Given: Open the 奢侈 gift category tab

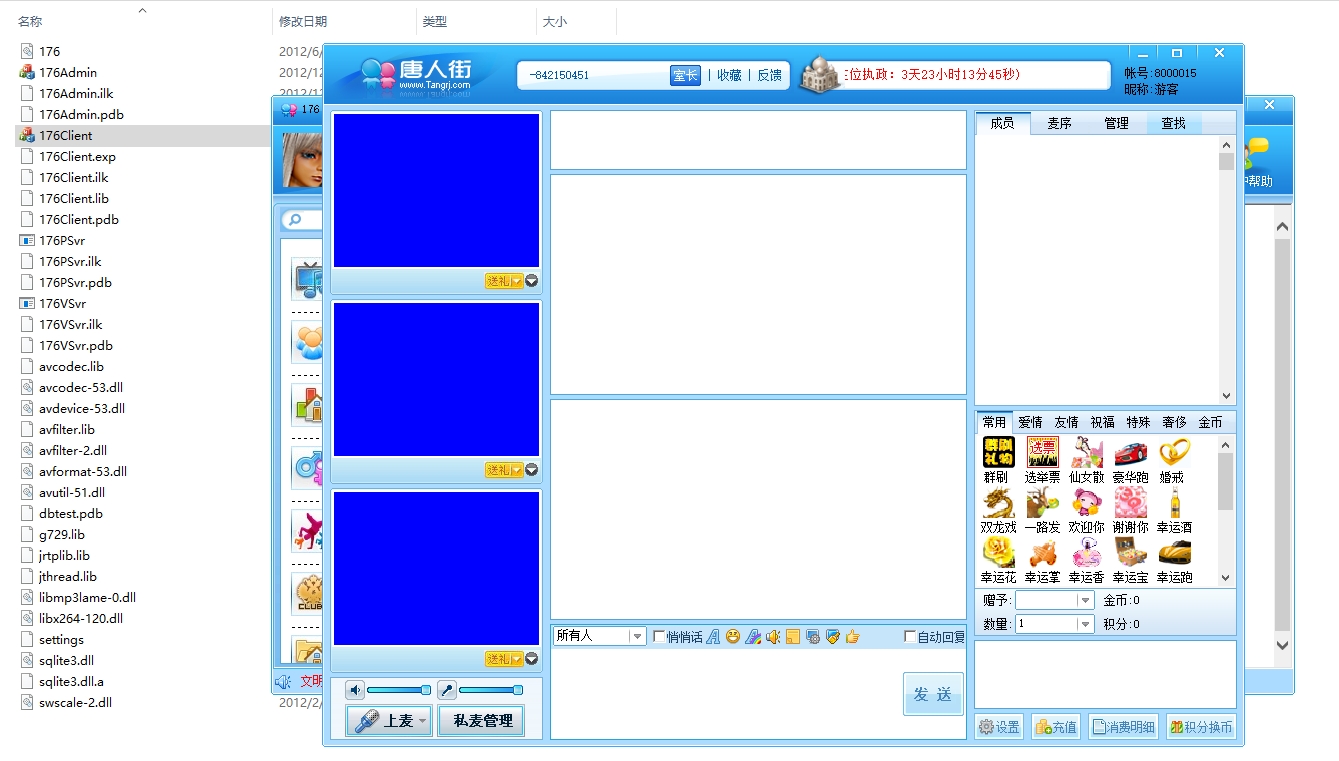Looking at the screenshot, I should coord(1174,422).
